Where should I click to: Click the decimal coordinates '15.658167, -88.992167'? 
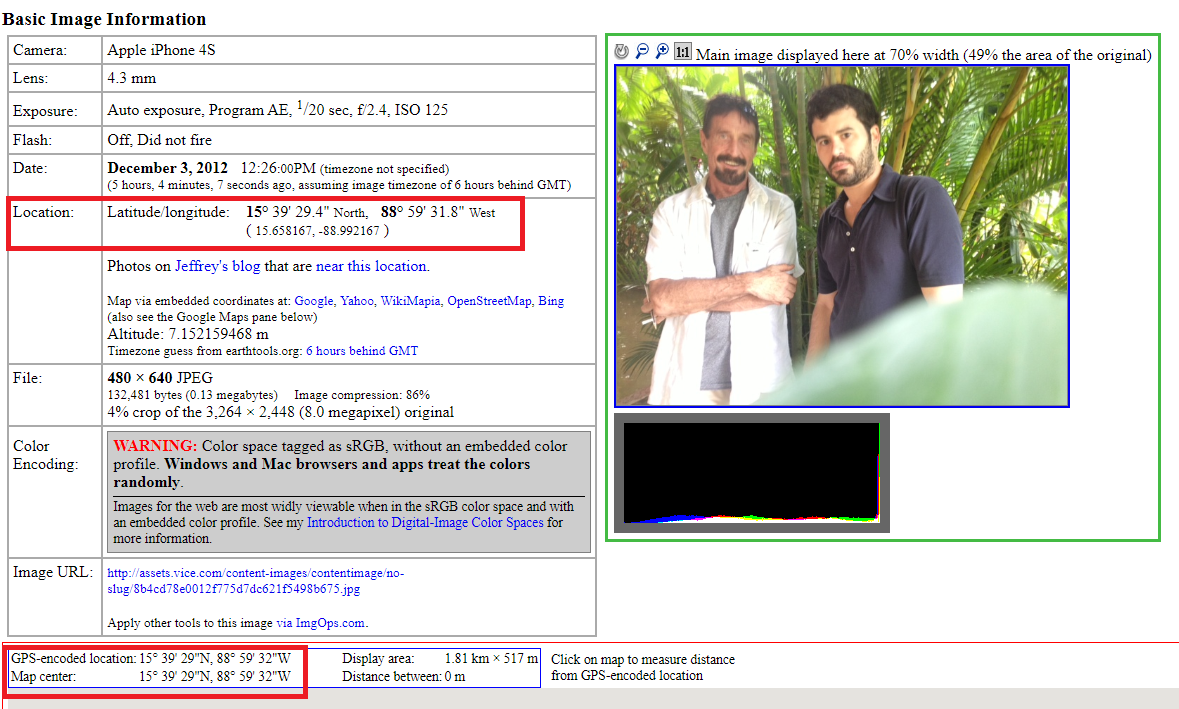tap(317, 231)
